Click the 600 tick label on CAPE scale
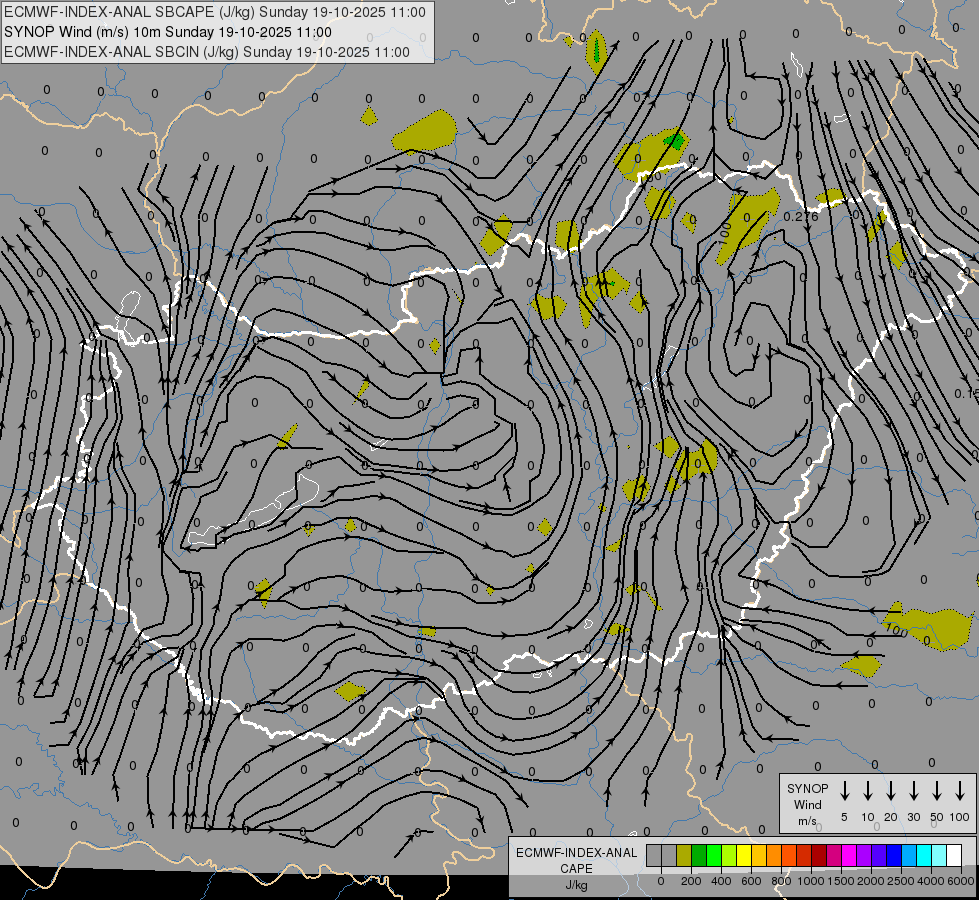The width and height of the screenshot is (979, 900). 751,881
